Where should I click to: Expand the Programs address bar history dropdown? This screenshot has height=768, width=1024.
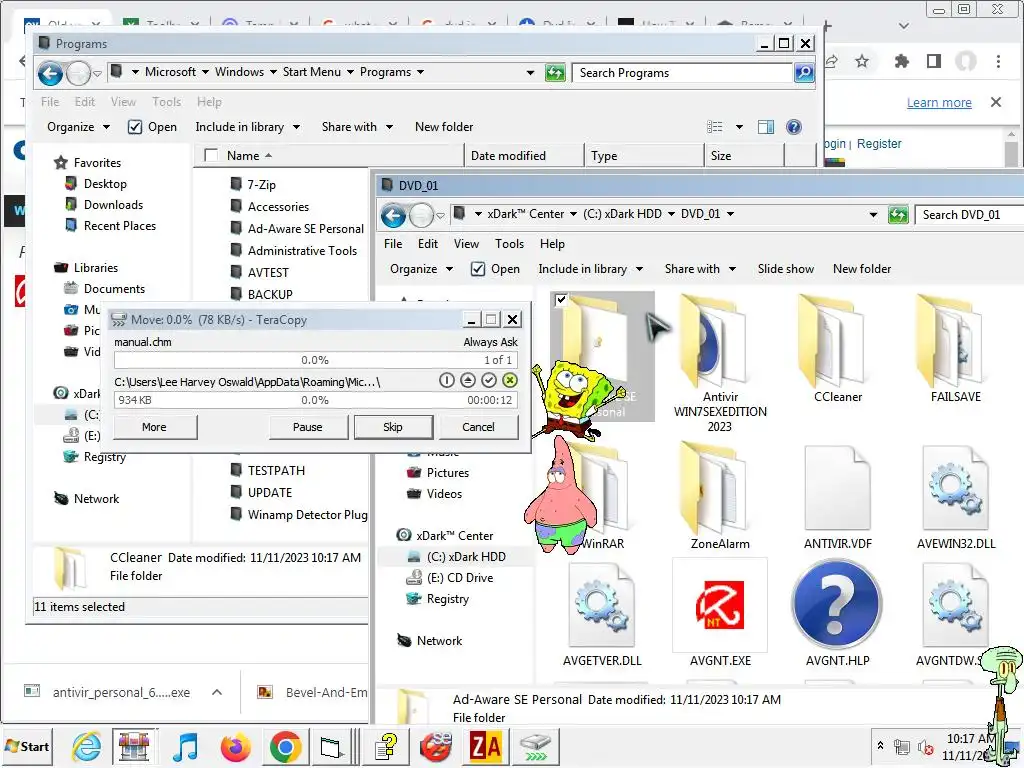[x=530, y=72]
